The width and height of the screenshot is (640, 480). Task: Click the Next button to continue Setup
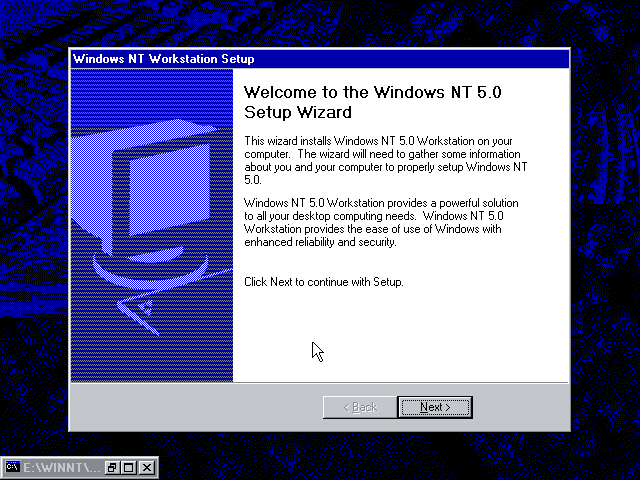click(x=435, y=407)
